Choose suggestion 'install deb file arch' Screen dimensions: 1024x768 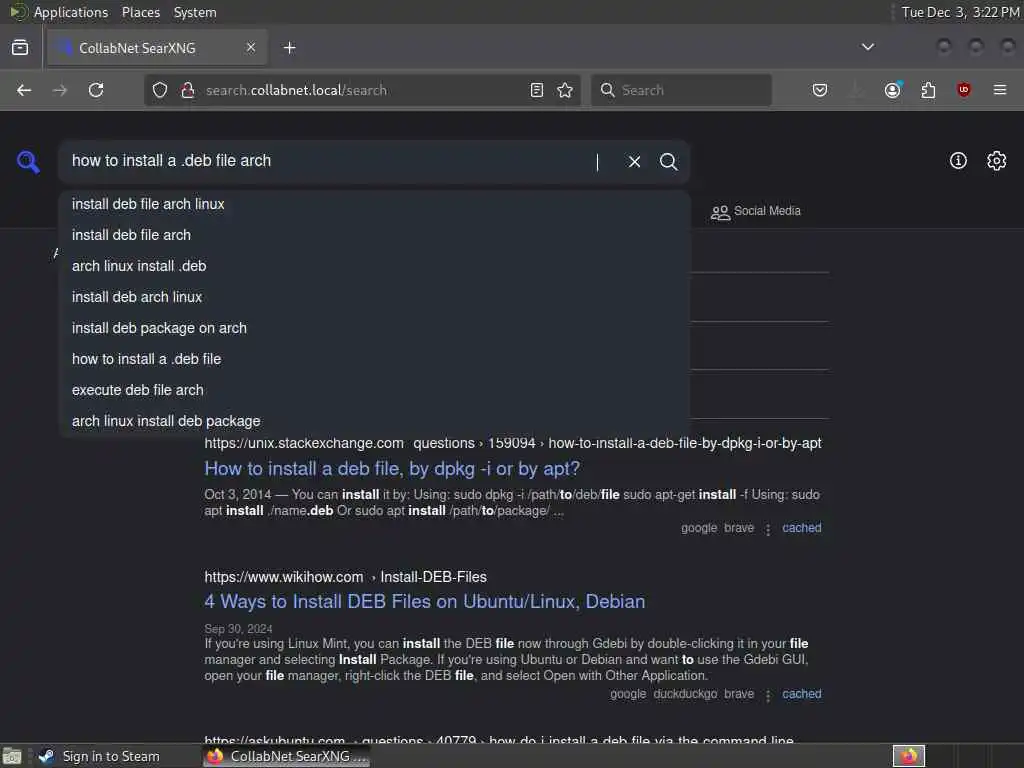(x=374, y=235)
